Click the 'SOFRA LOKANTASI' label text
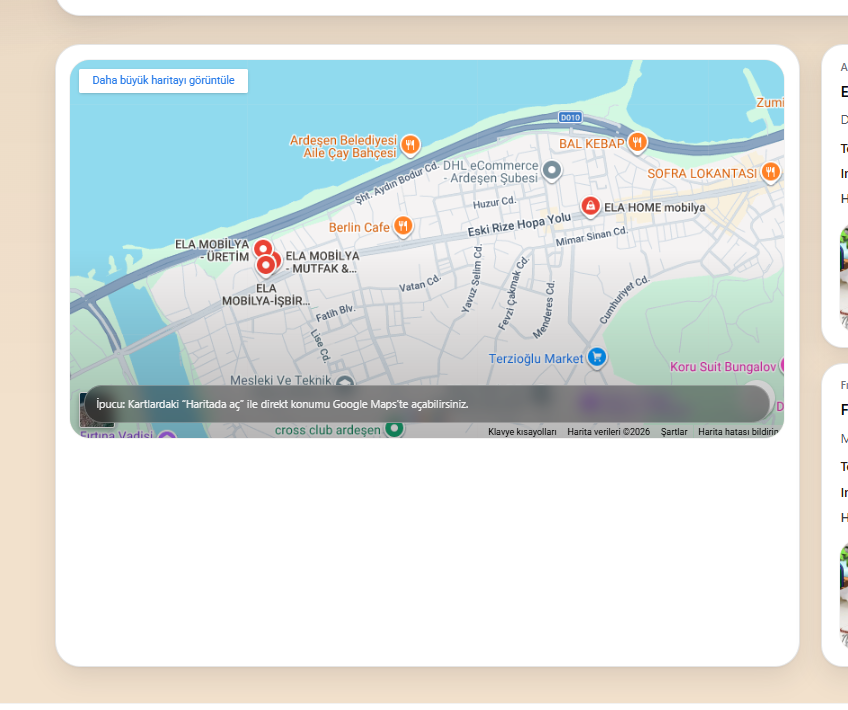 [x=702, y=174]
